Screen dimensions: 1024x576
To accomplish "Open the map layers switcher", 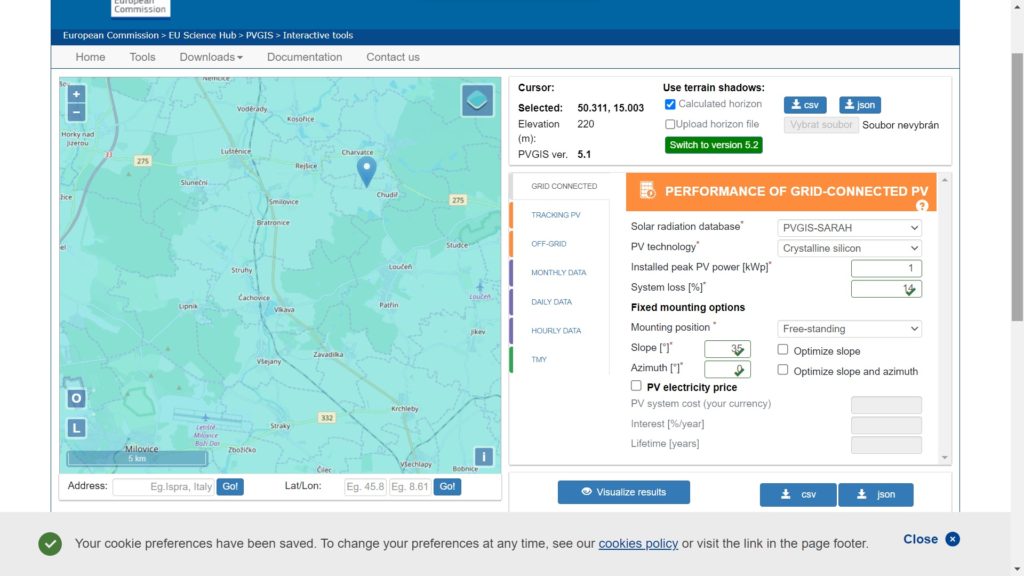I will (477, 101).
